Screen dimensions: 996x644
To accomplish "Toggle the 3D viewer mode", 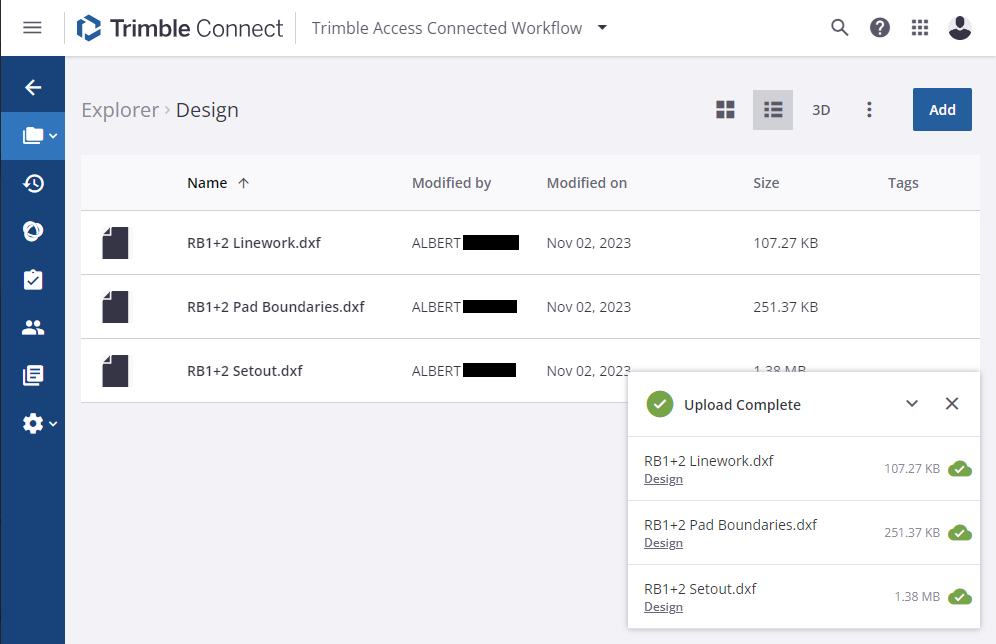I will click(821, 109).
